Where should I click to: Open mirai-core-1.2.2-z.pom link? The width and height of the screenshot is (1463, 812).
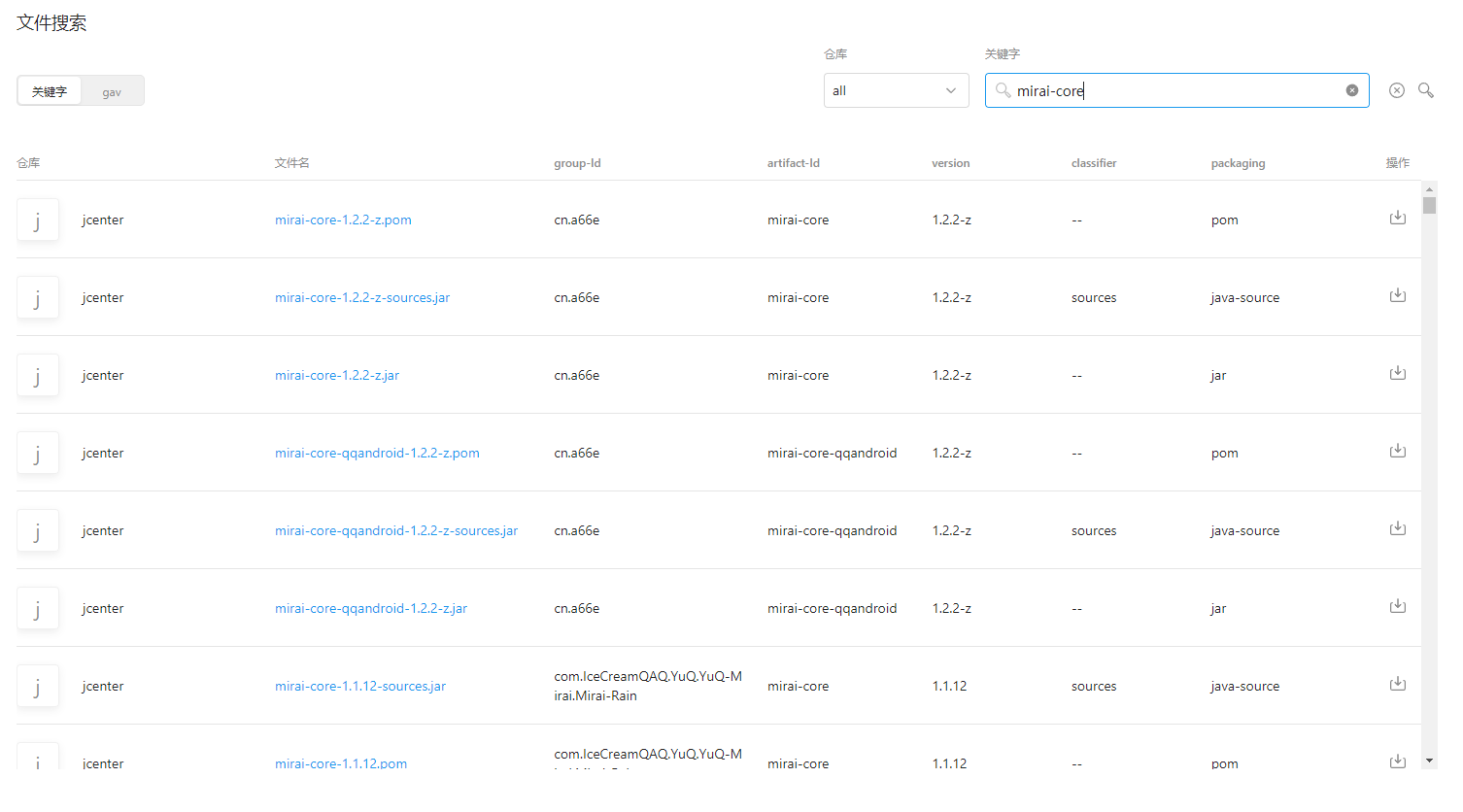tap(343, 220)
